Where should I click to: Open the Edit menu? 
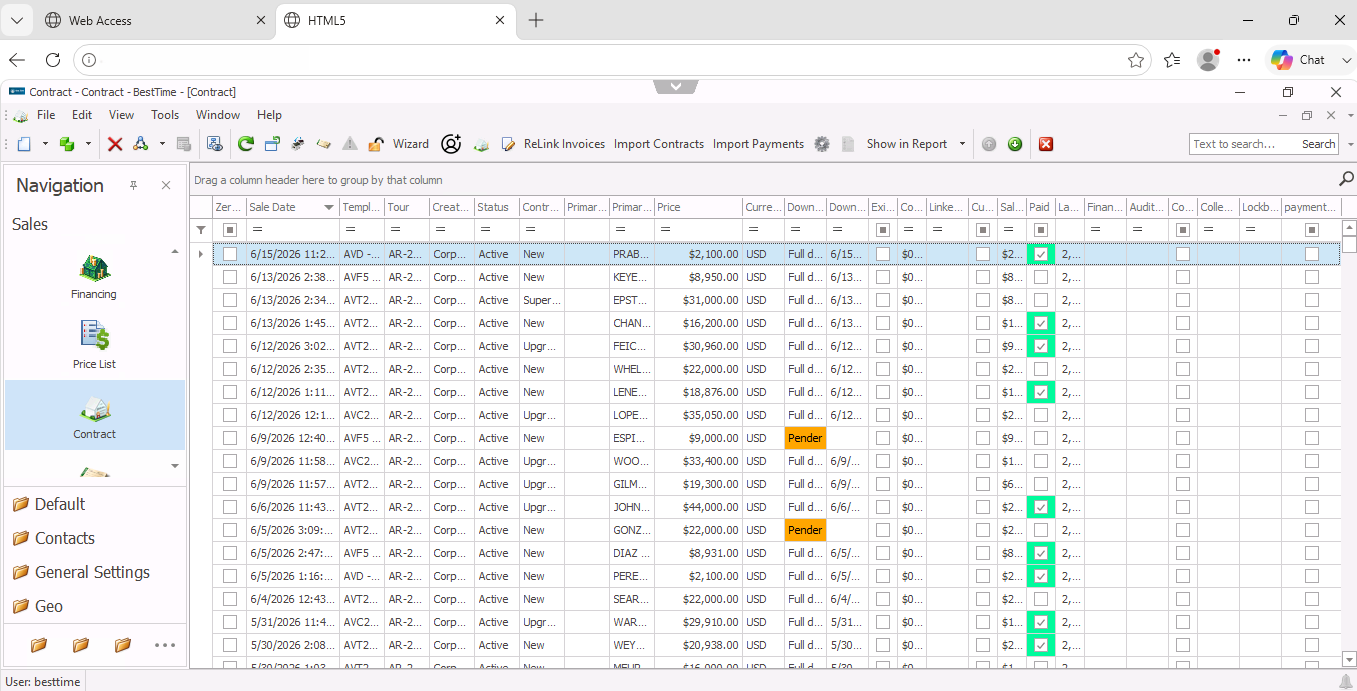[82, 115]
